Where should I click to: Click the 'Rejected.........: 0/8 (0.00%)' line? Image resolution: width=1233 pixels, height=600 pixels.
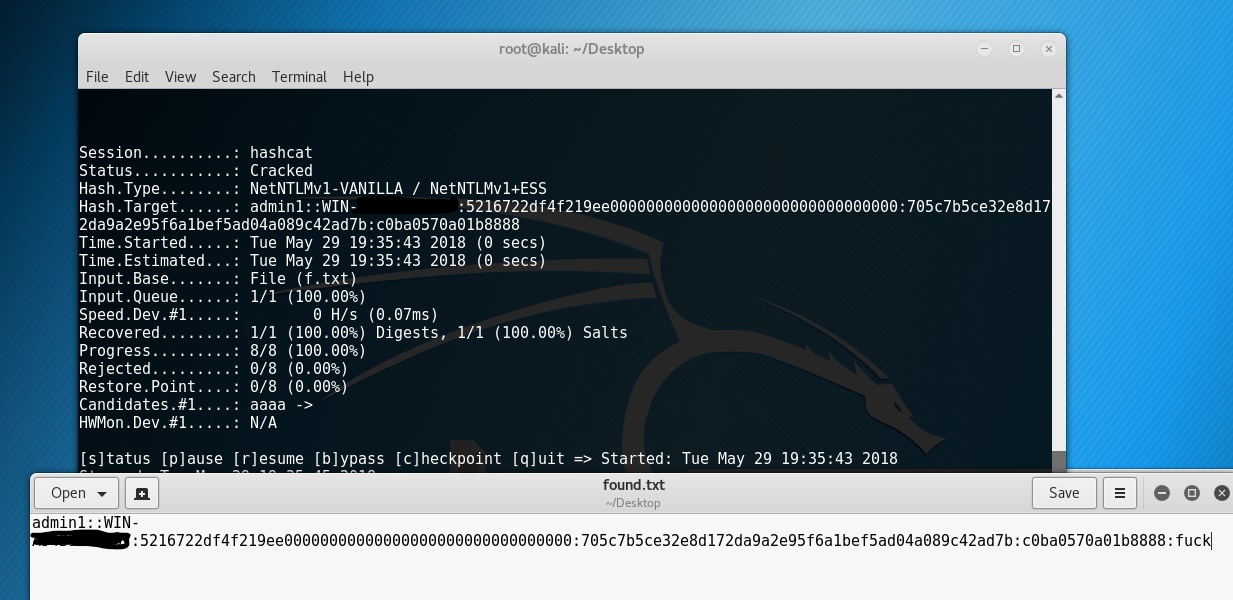click(213, 369)
